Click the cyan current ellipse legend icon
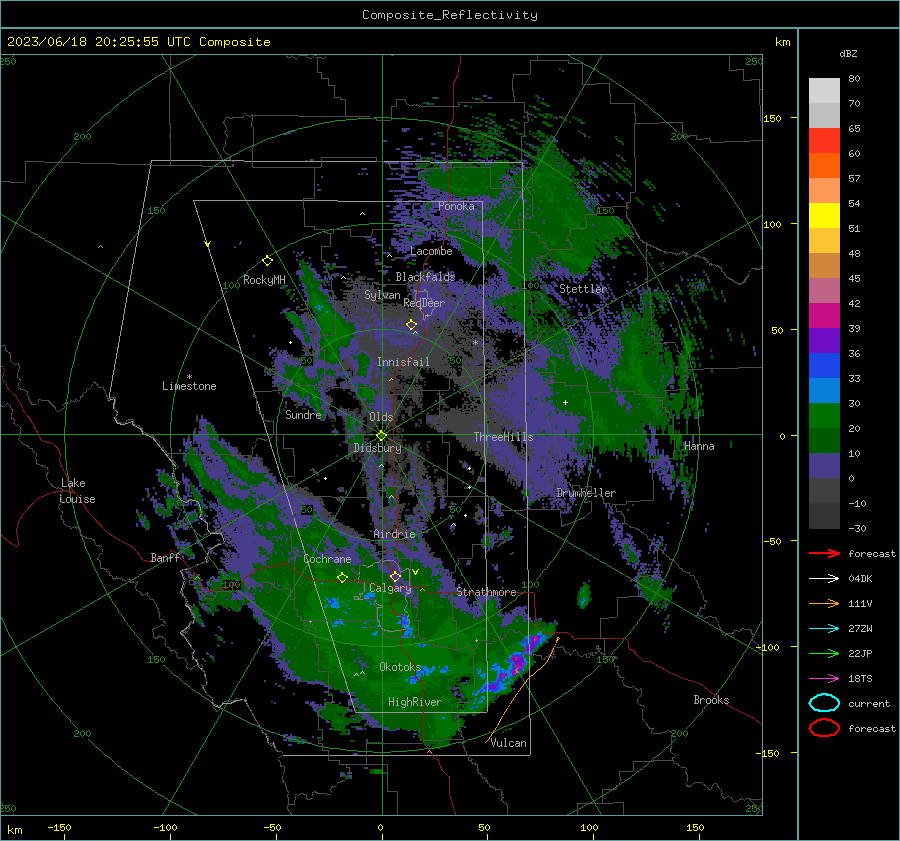Image resolution: width=900 pixels, height=841 pixels. point(824,703)
